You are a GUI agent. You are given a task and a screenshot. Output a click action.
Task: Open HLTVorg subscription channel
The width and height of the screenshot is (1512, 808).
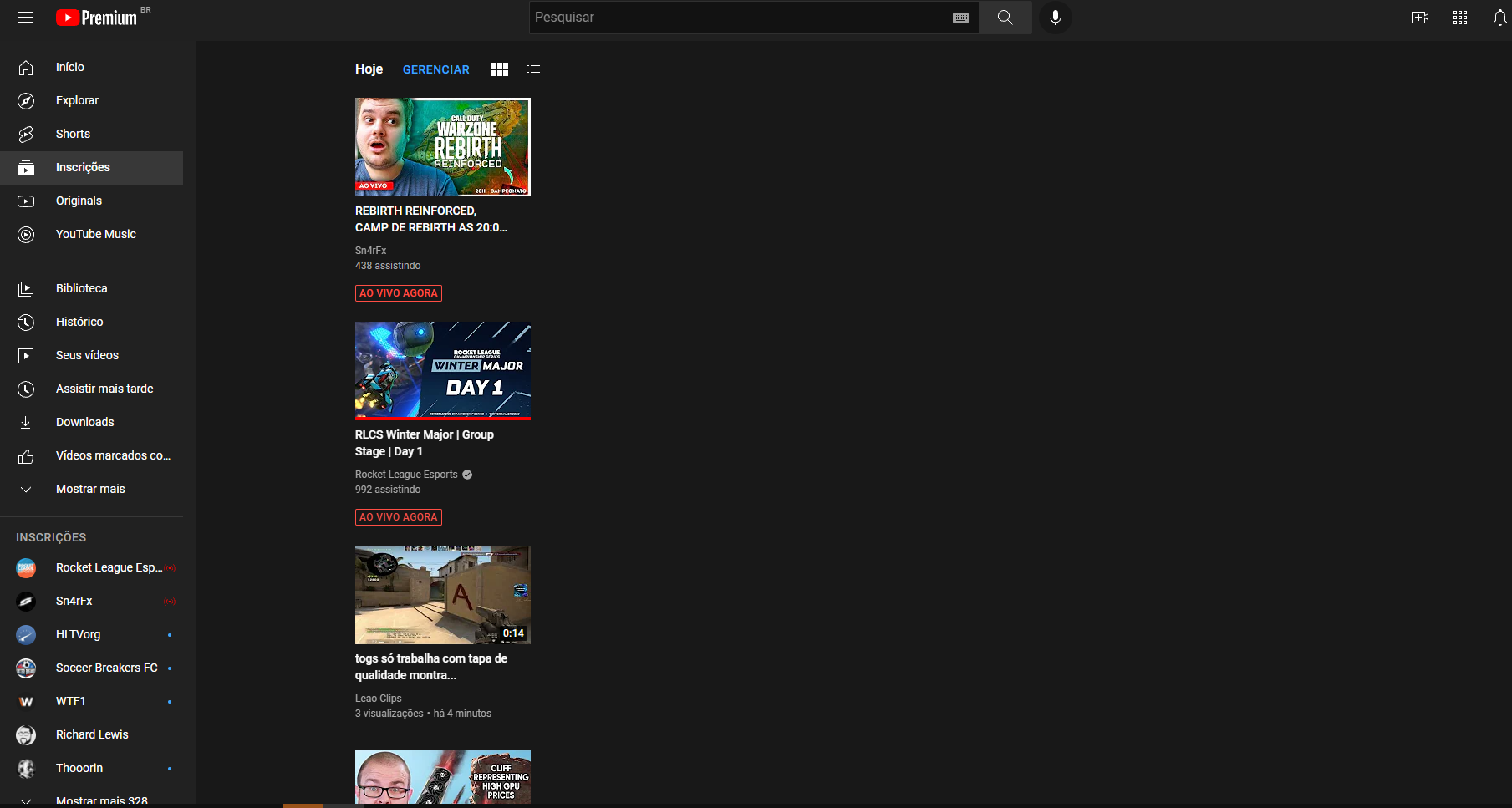[x=92, y=634]
